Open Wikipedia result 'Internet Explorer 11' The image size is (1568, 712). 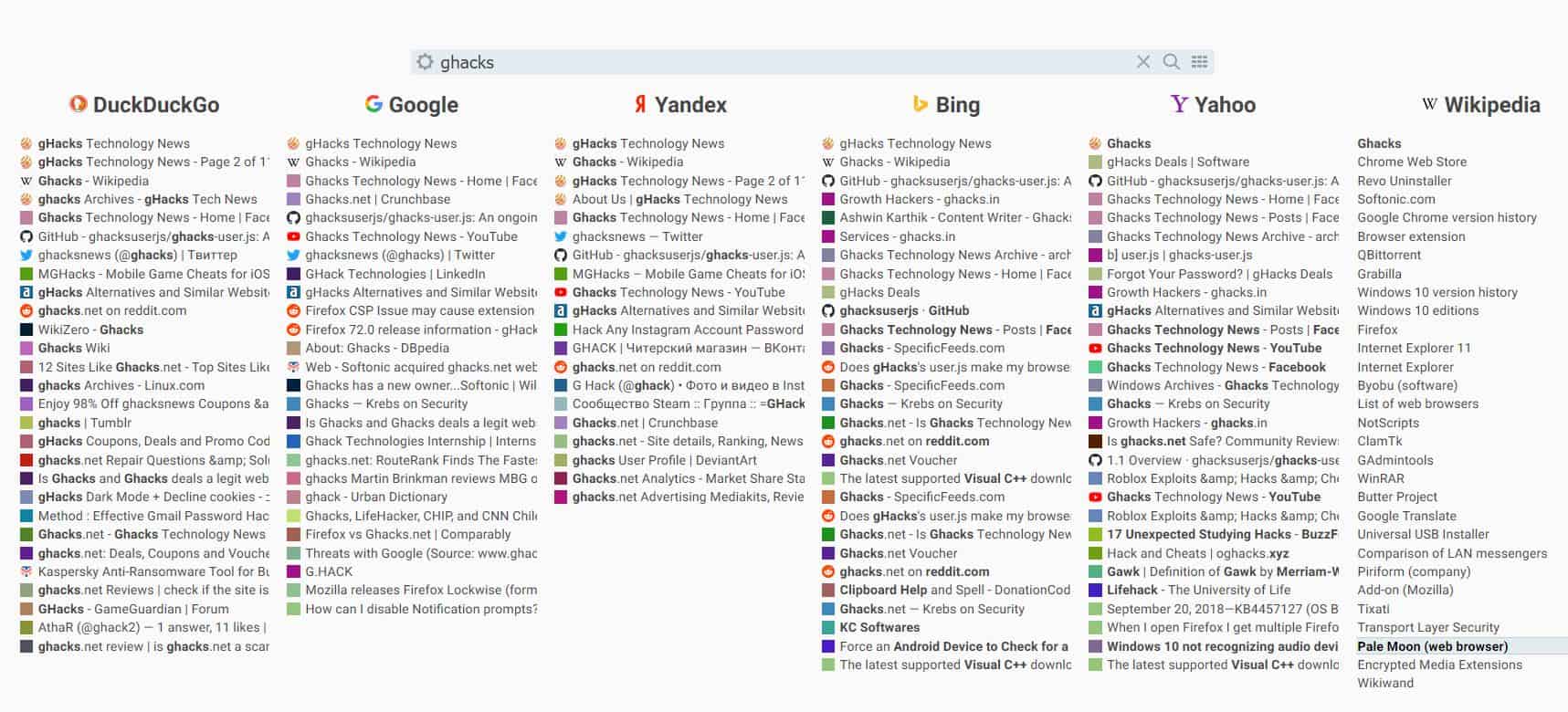(1414, 348)
